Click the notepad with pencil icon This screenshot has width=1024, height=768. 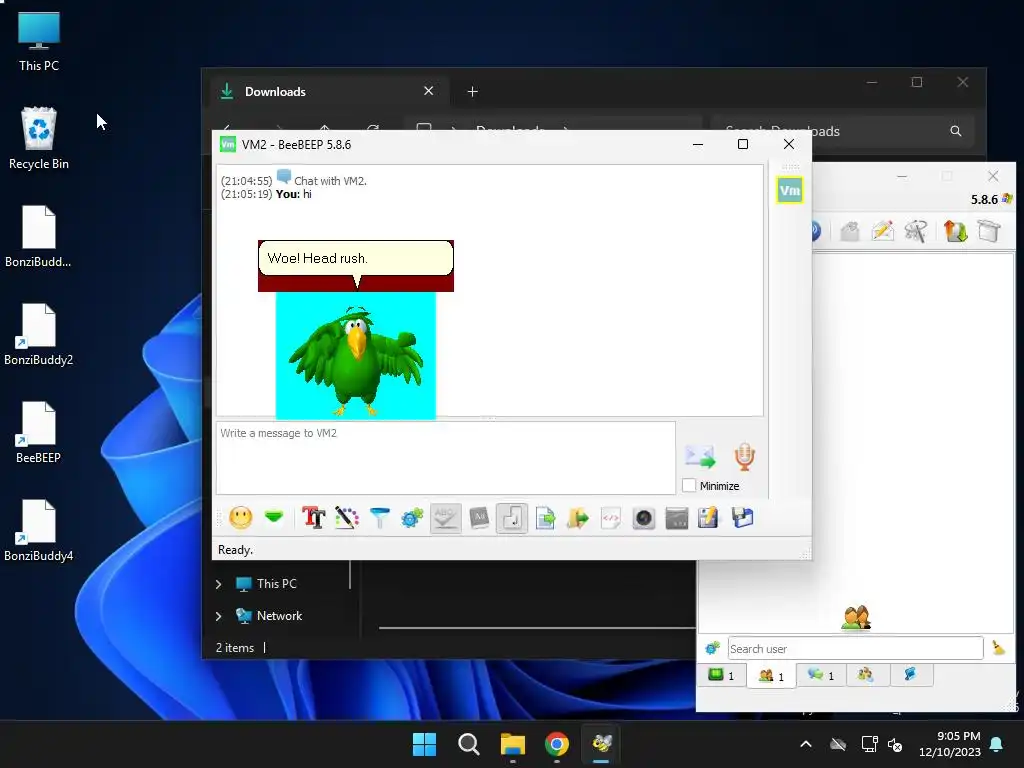pyautogui.click(x=709, y=518)
